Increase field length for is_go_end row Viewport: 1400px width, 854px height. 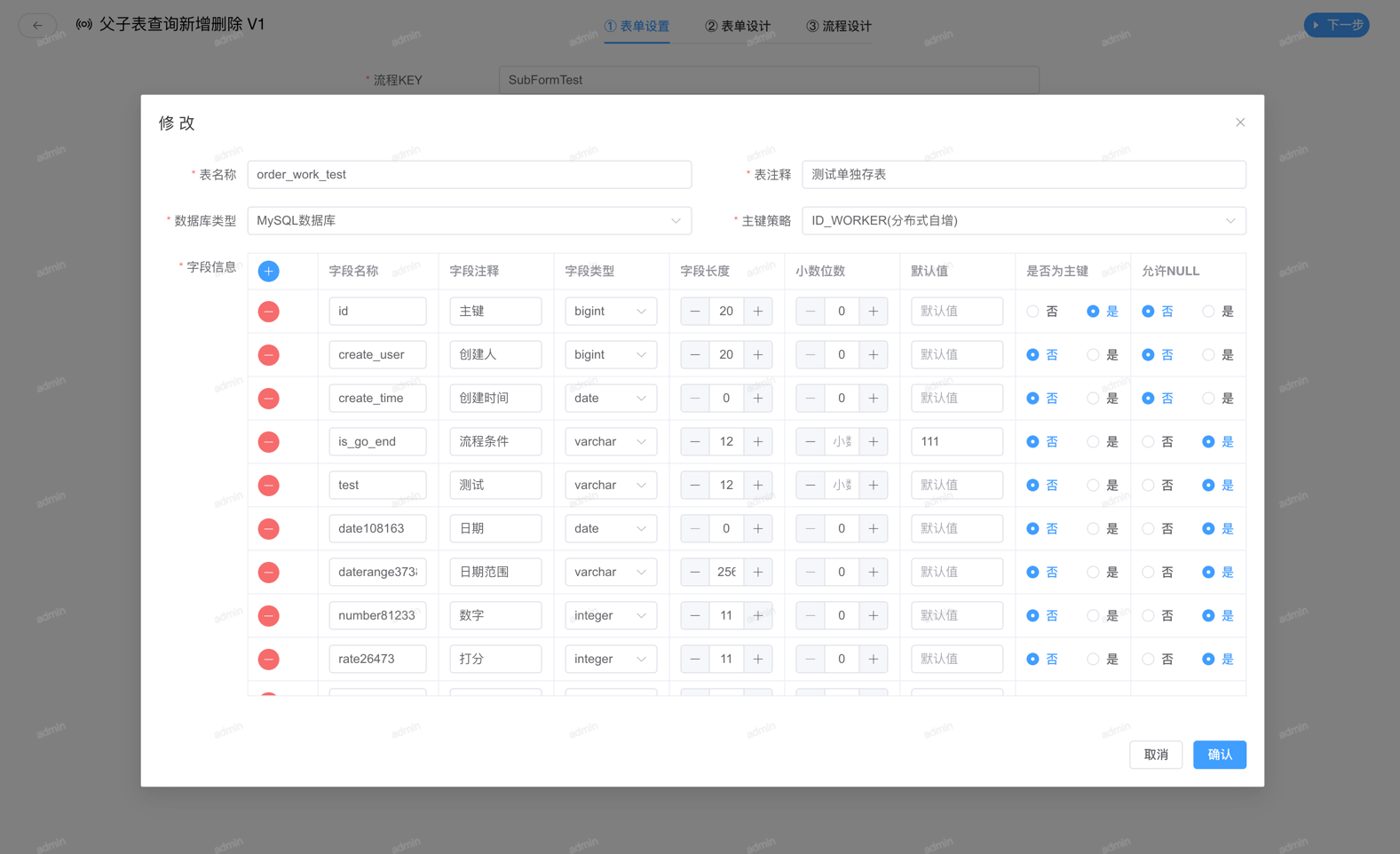click(x=757, y=442)
